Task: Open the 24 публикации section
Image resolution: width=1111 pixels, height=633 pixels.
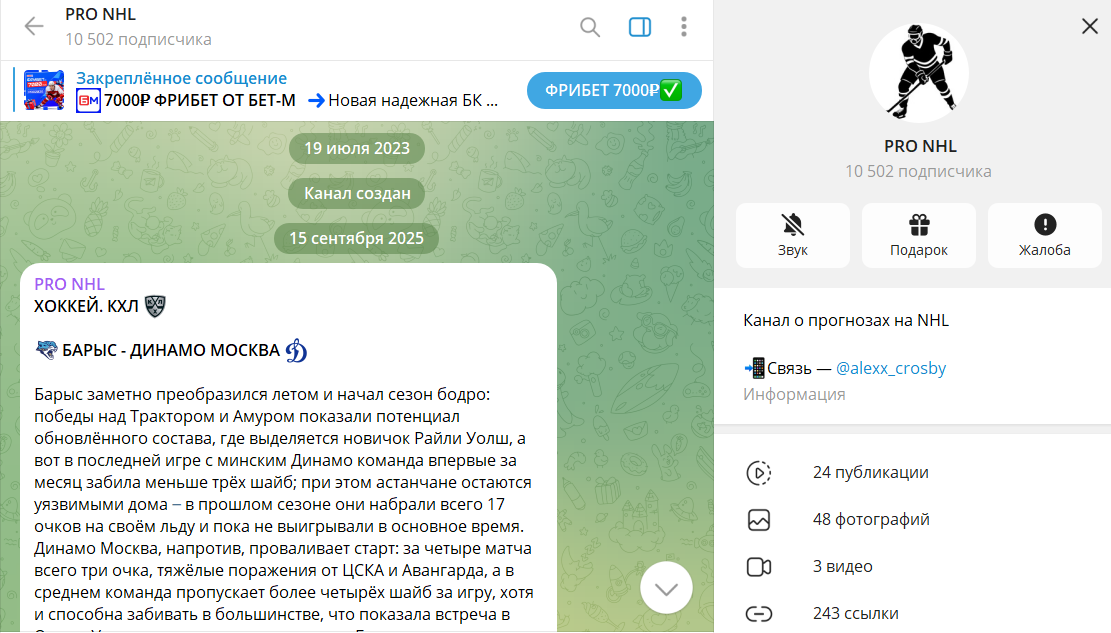Action: [x=870, y=473]
